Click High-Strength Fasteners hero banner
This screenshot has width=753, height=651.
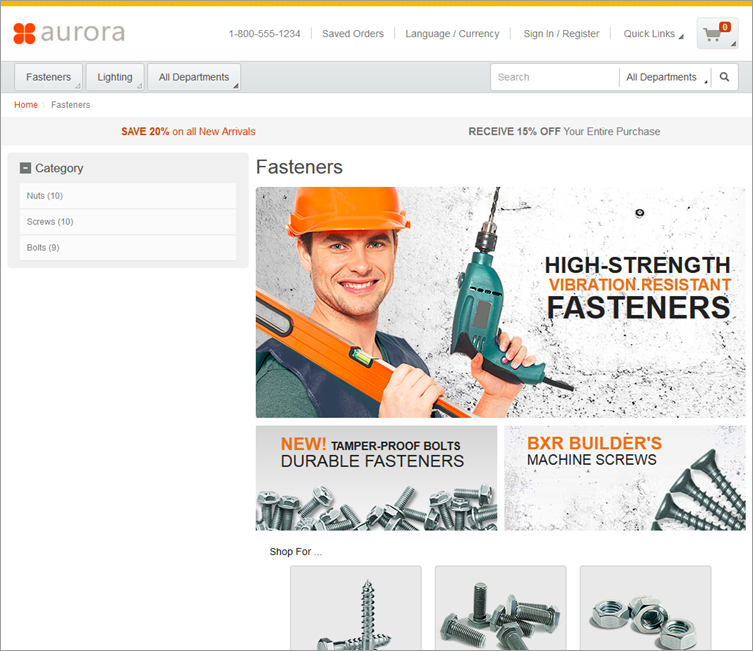(x=500, y=302)
